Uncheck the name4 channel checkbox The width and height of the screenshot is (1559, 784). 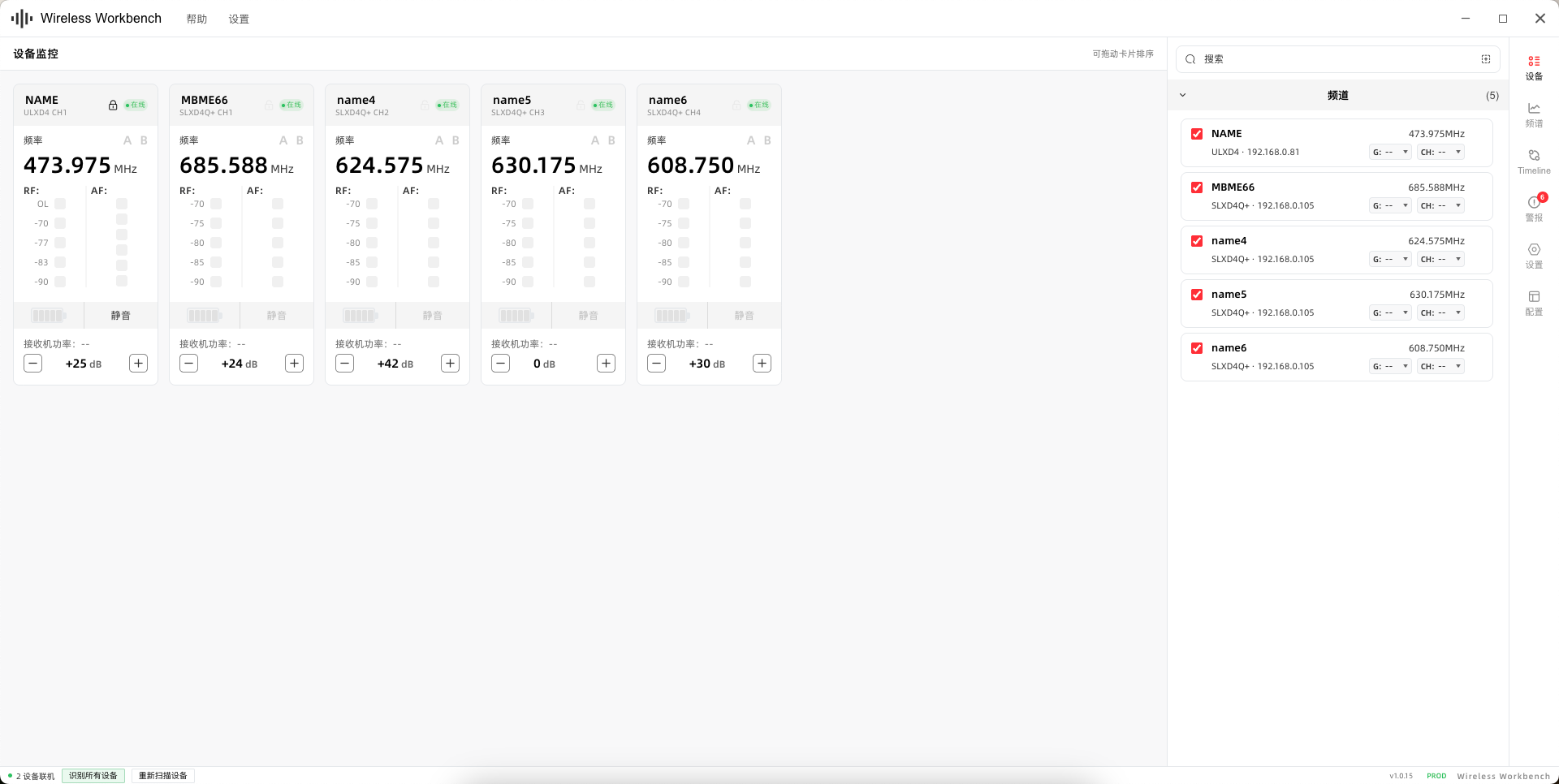pos(1196,241)
